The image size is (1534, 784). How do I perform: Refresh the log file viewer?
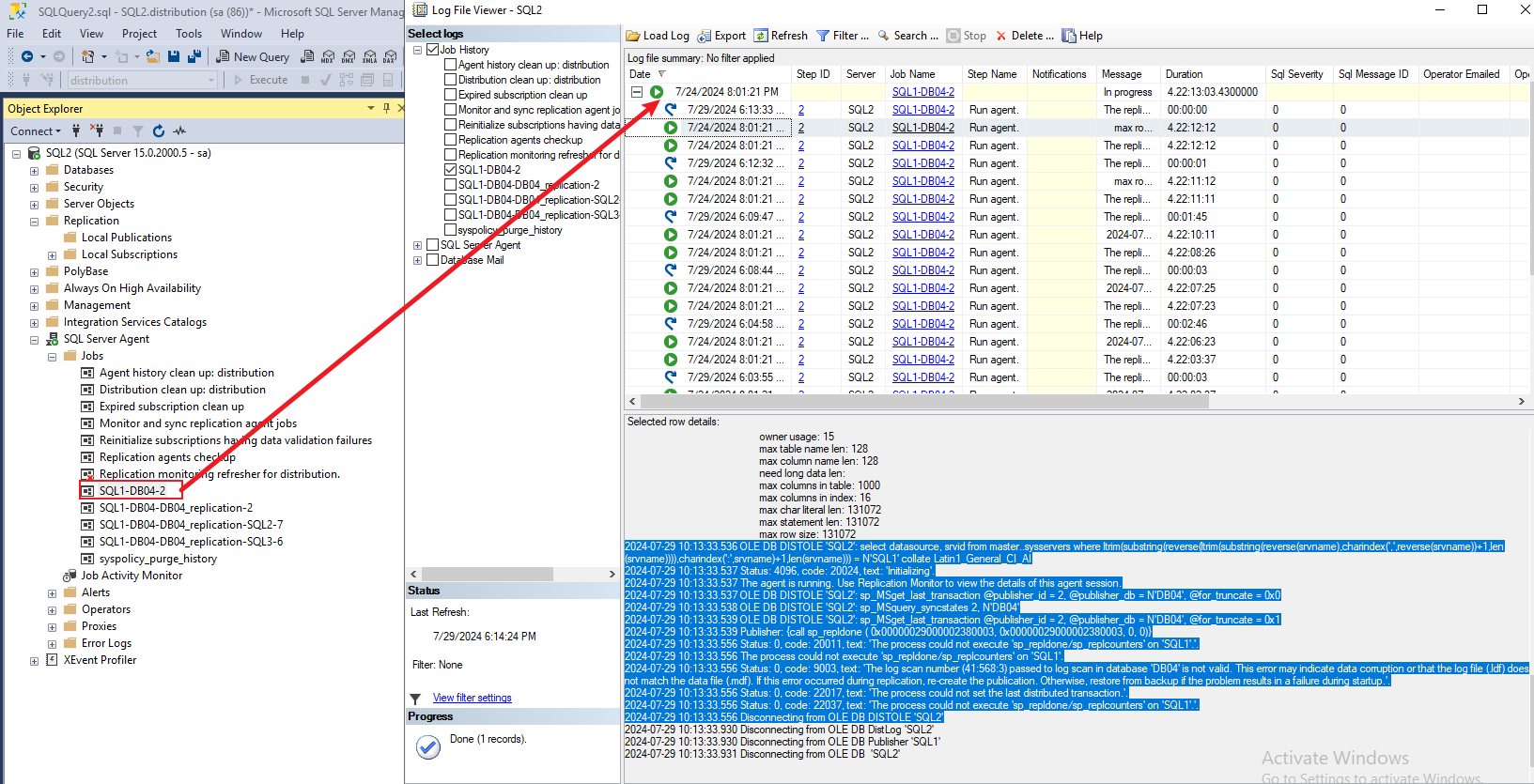[x=781, y=36]
